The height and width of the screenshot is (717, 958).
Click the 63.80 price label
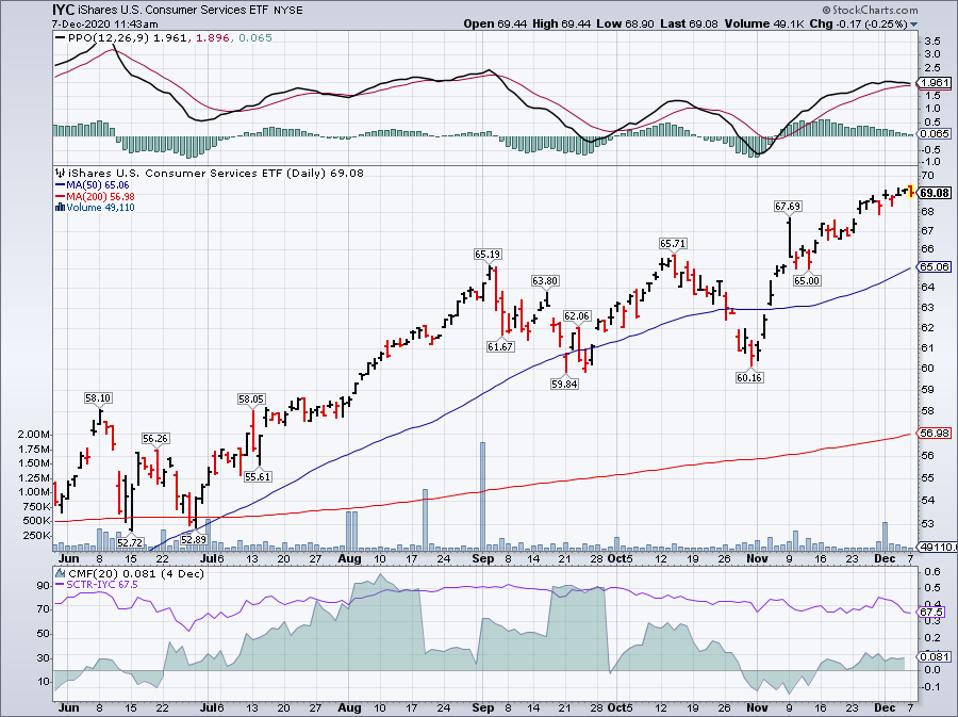point(545,281)
